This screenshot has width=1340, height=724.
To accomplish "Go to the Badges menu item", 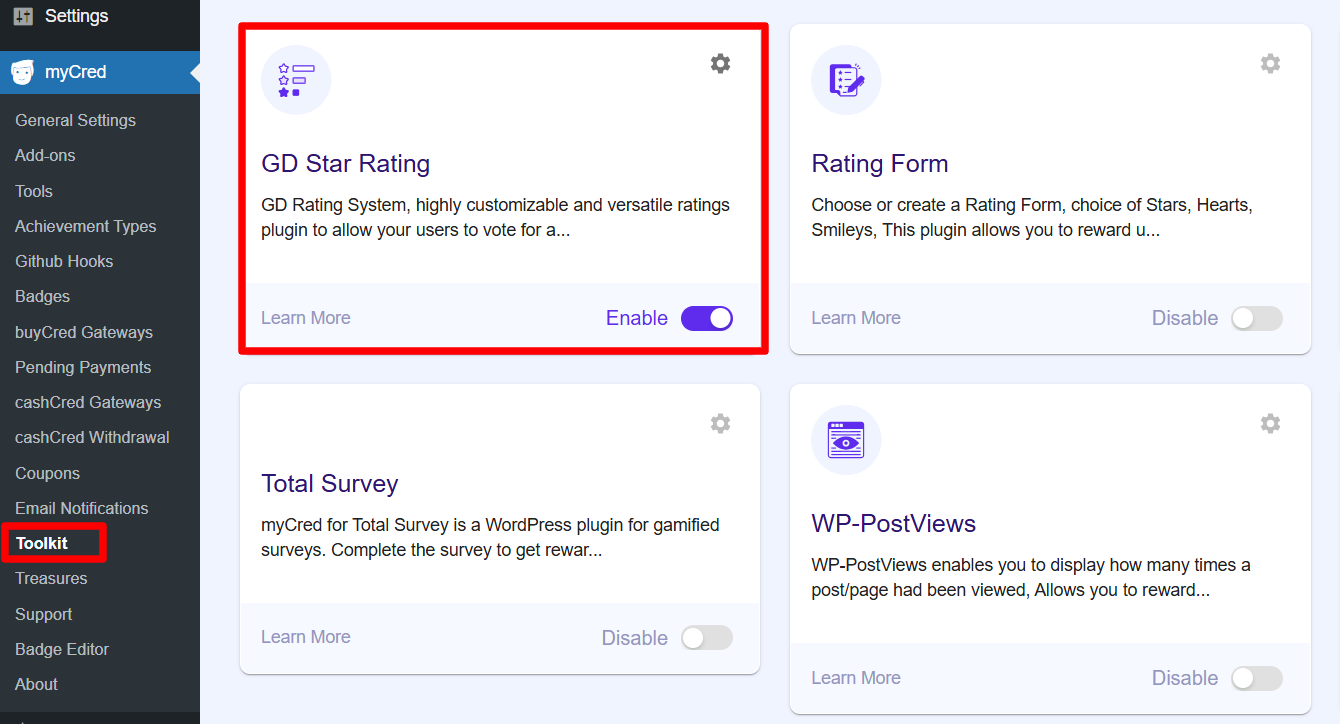I will coord(42,296).
